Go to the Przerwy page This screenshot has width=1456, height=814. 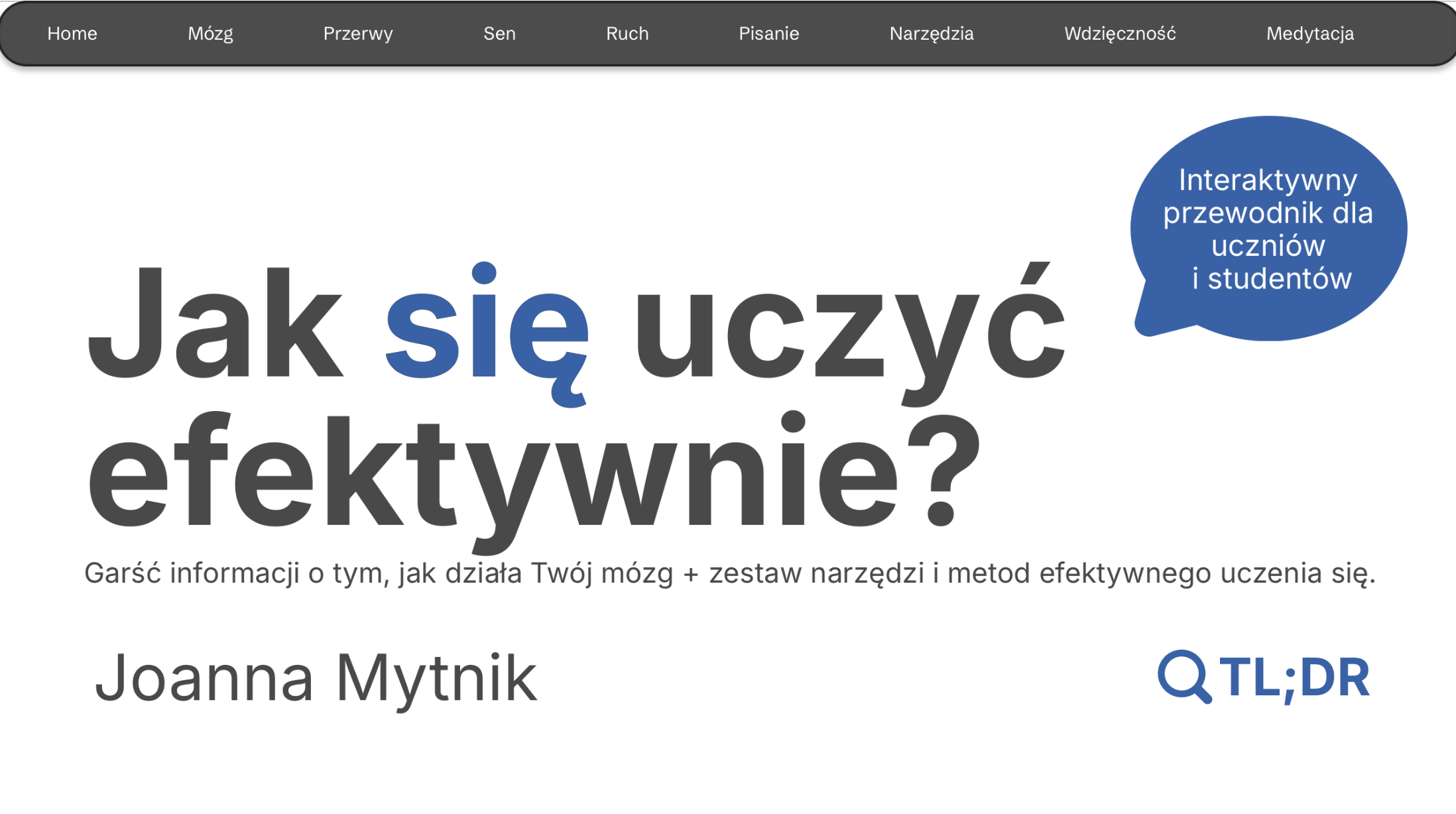pos(358,34)
